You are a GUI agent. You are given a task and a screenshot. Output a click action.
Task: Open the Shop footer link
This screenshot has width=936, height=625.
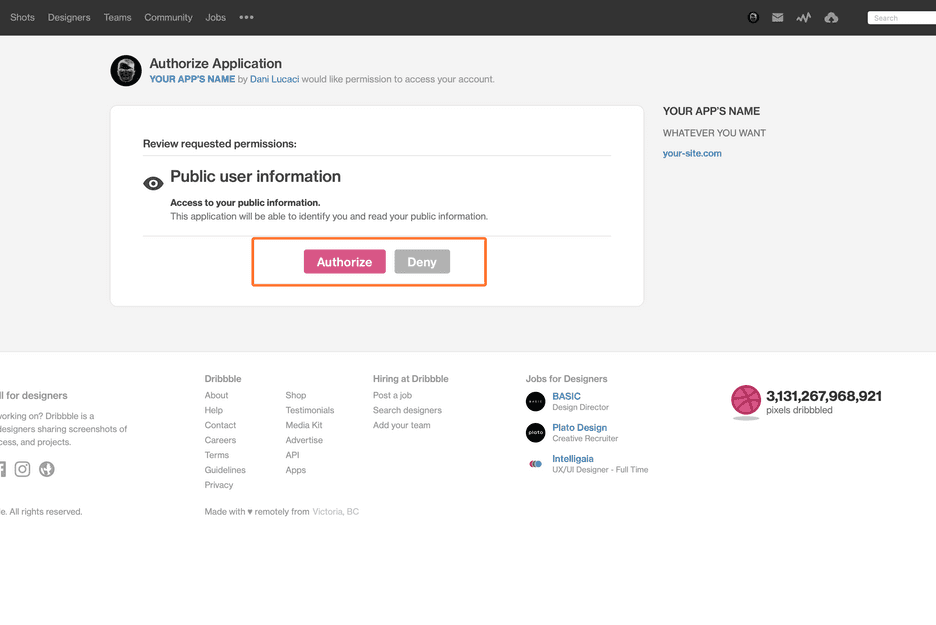295,395
